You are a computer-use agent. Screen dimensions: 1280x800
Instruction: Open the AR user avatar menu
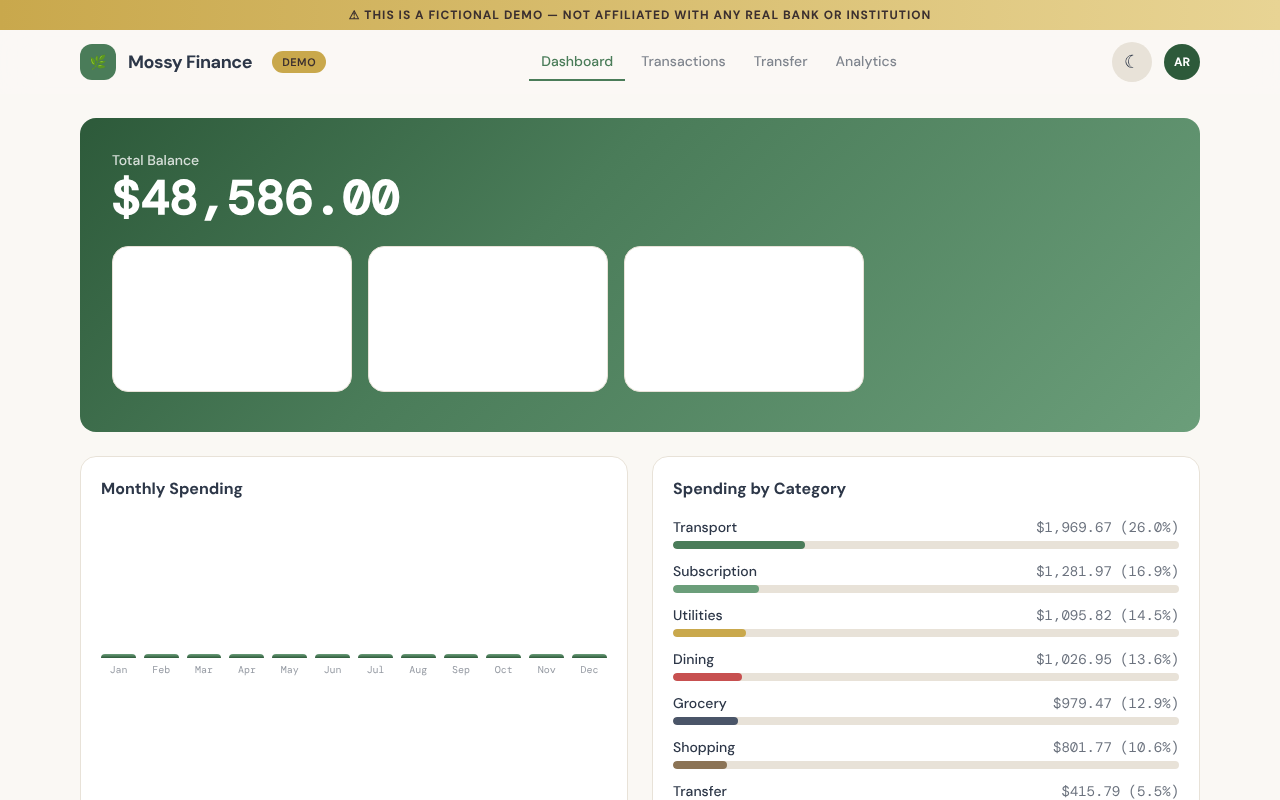[x=1181, y=62]
